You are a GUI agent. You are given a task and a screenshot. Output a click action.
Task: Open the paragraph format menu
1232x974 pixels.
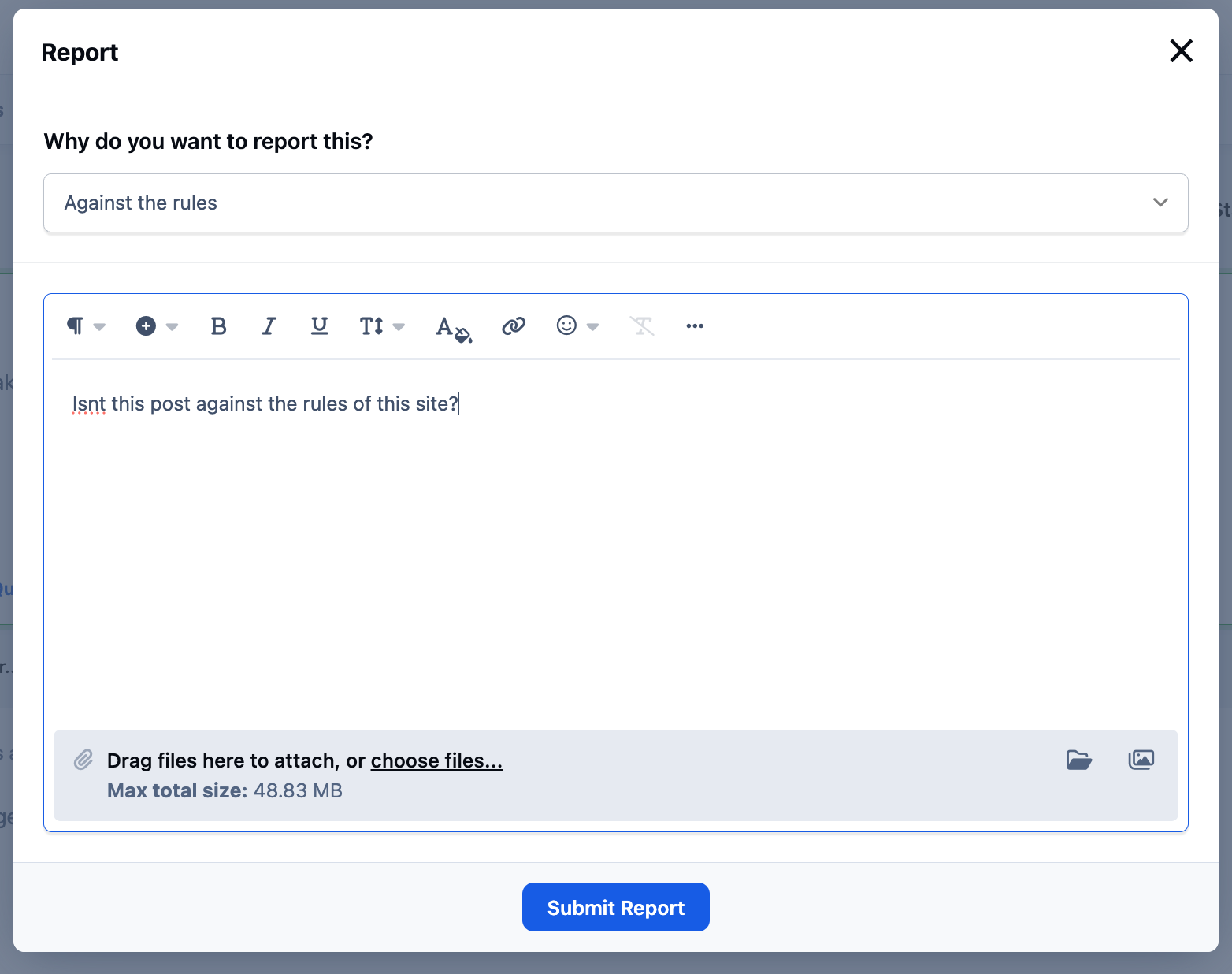(x=76, y=325)
